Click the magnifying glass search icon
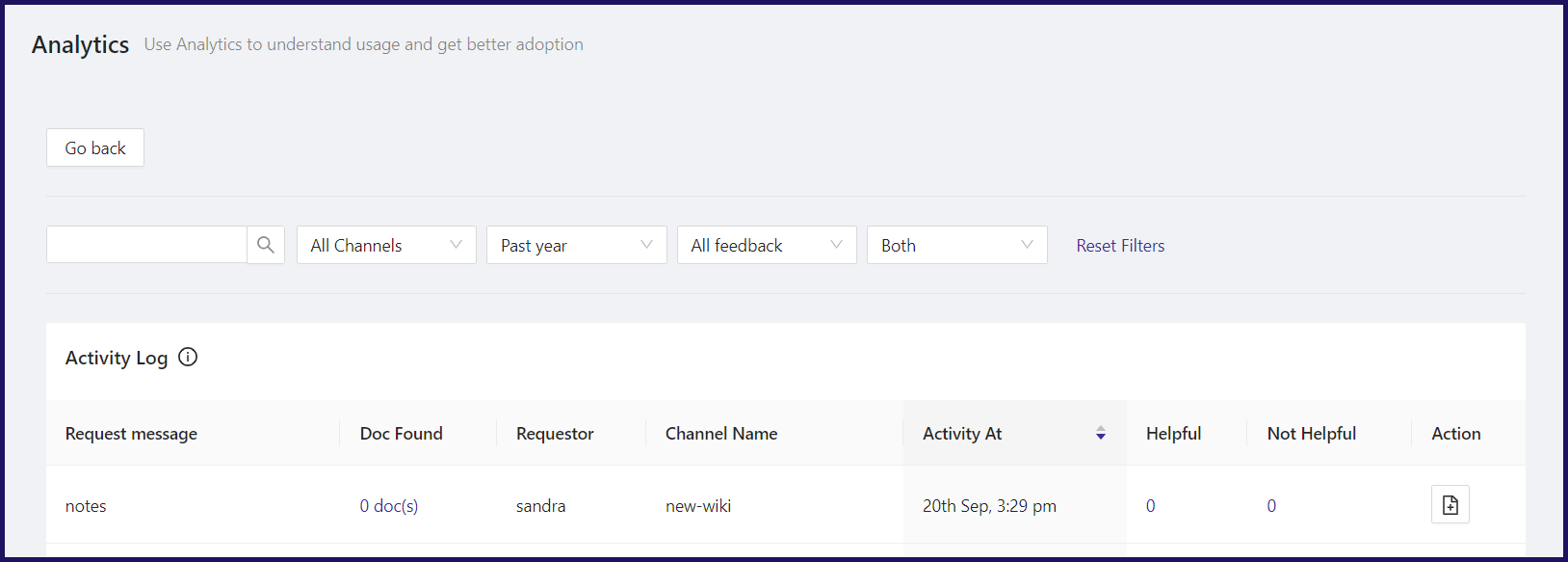1568x562 pixels. (266, 245)
